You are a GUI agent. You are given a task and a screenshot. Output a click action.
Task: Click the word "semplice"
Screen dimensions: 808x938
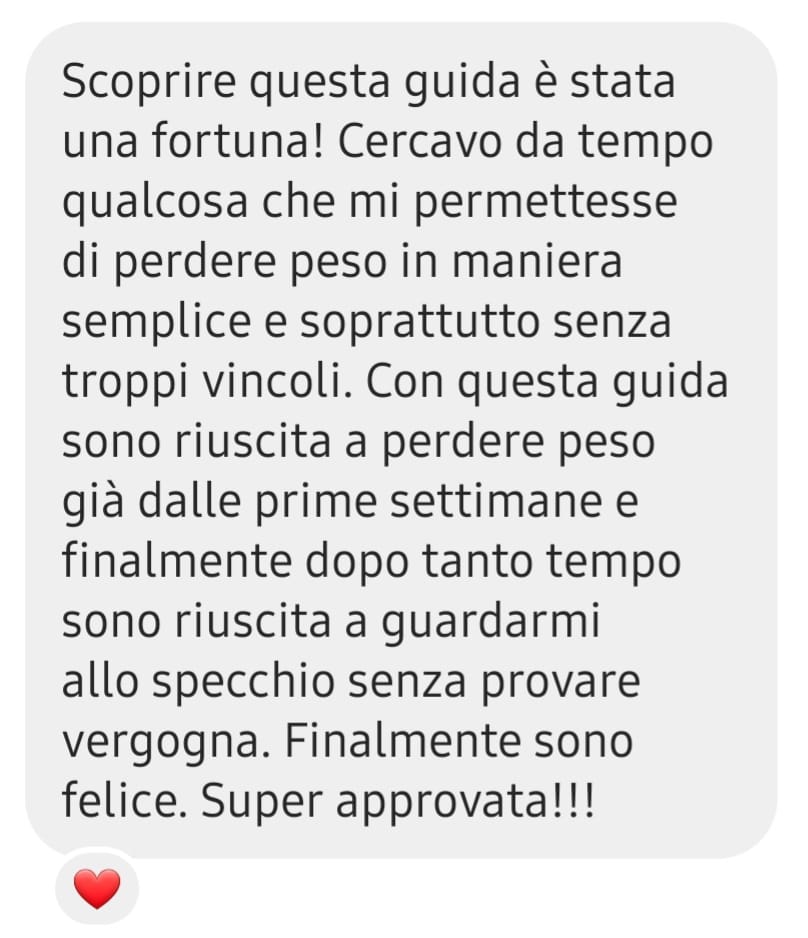[156, 321]
